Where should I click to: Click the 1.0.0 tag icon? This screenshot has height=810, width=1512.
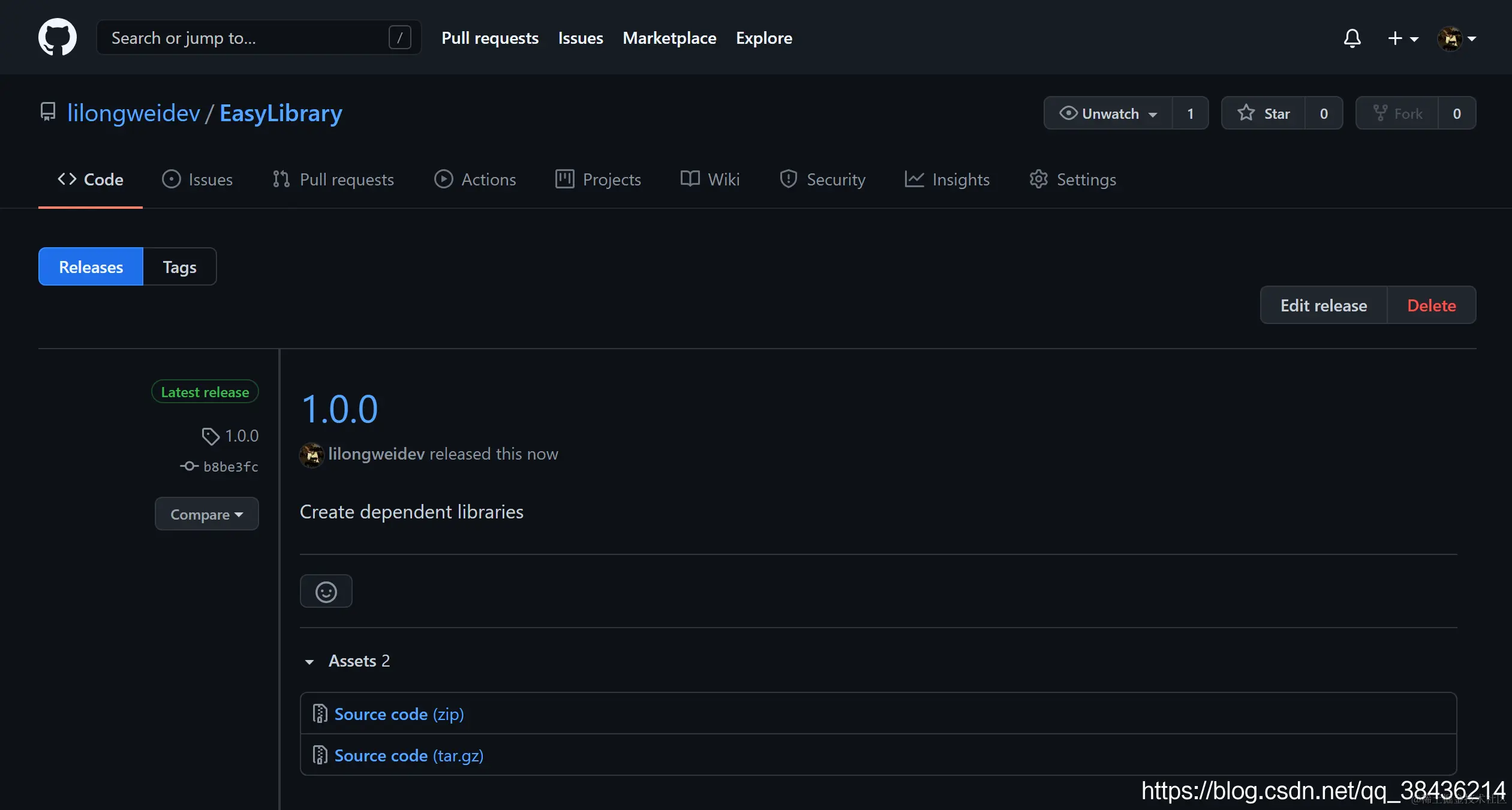pos(210,436)
